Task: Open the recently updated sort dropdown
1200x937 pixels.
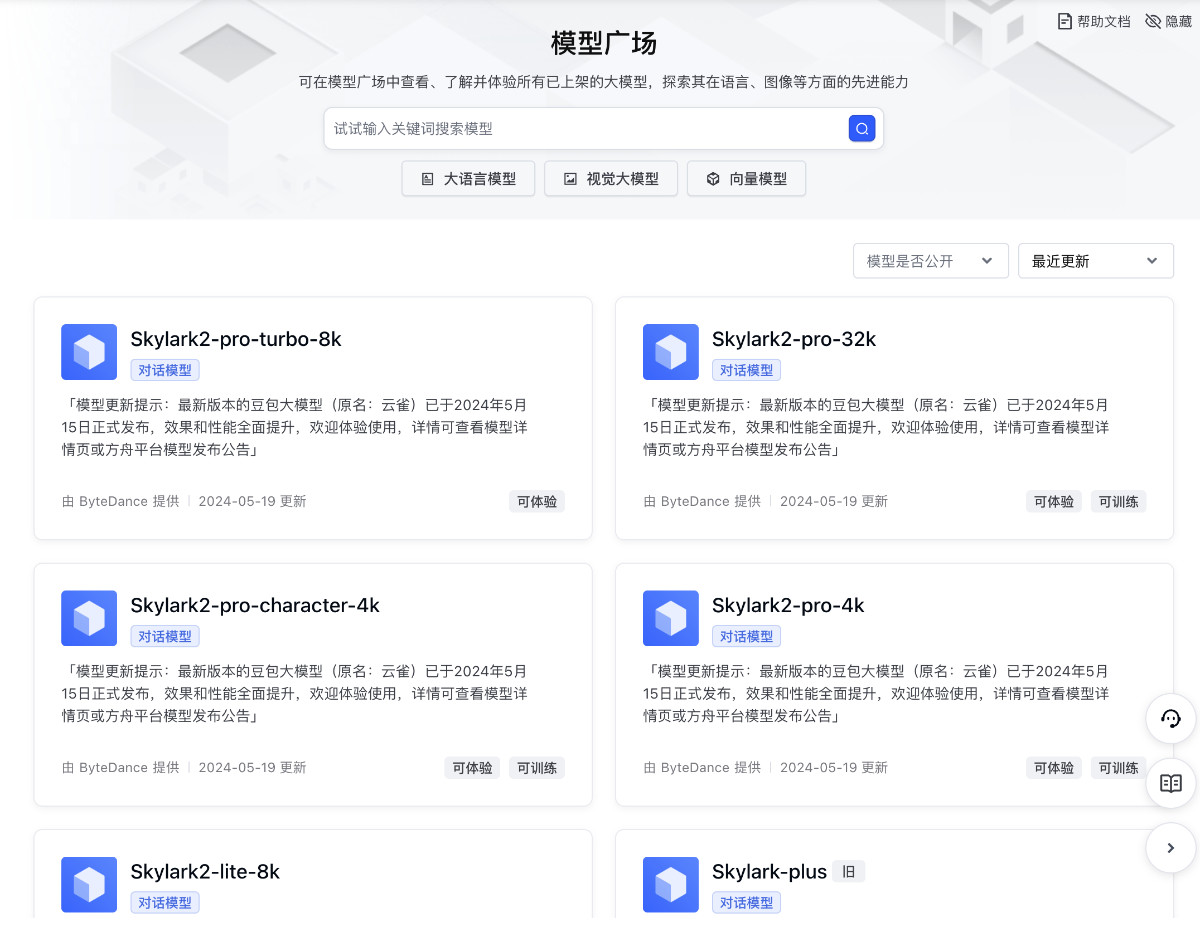Action: [x=1095, y=261]
